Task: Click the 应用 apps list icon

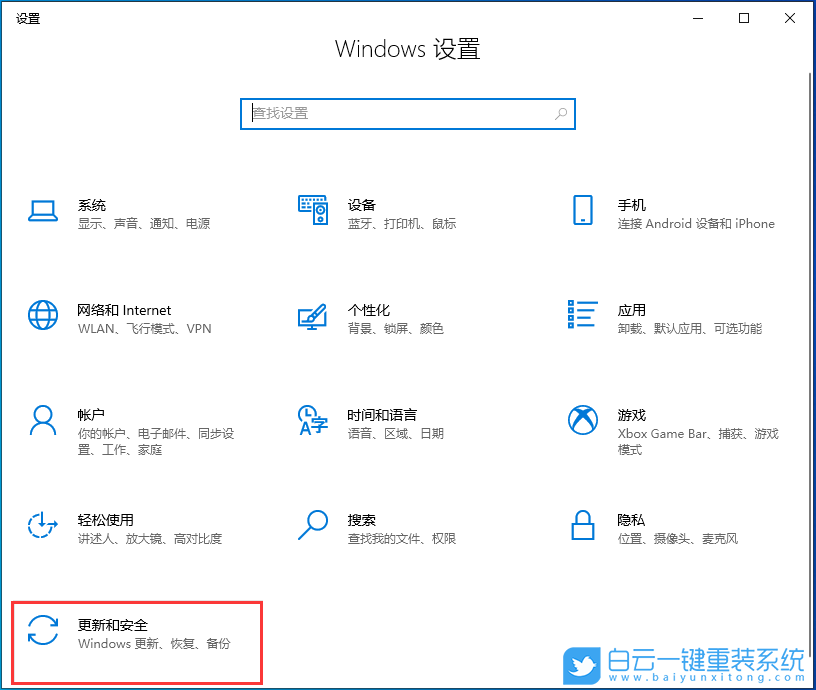Action: coord(583,313)
